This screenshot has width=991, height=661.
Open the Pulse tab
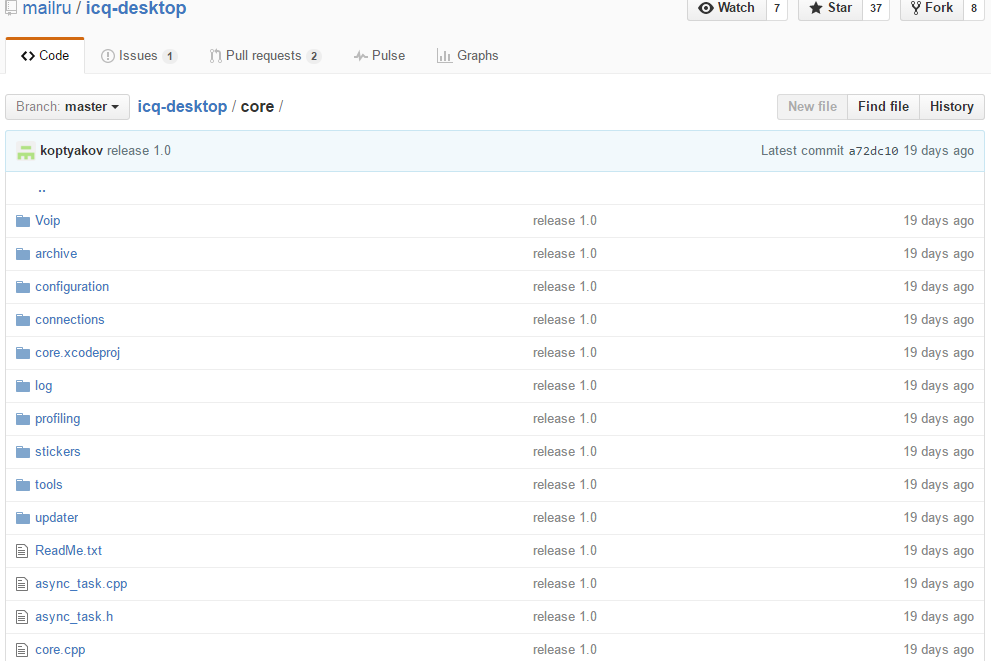379,56
